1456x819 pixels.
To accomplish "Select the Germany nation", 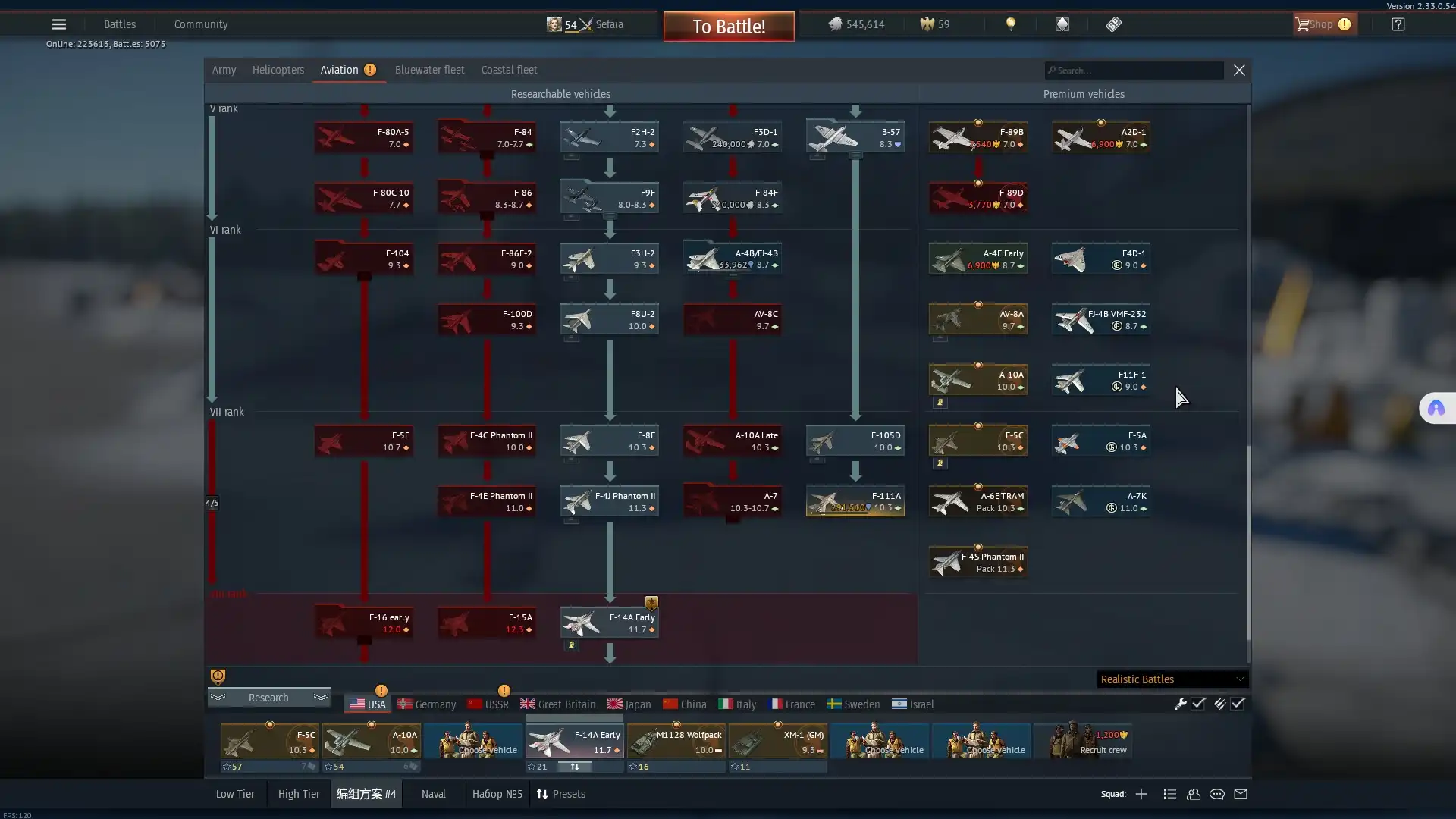I will point(427,704).
